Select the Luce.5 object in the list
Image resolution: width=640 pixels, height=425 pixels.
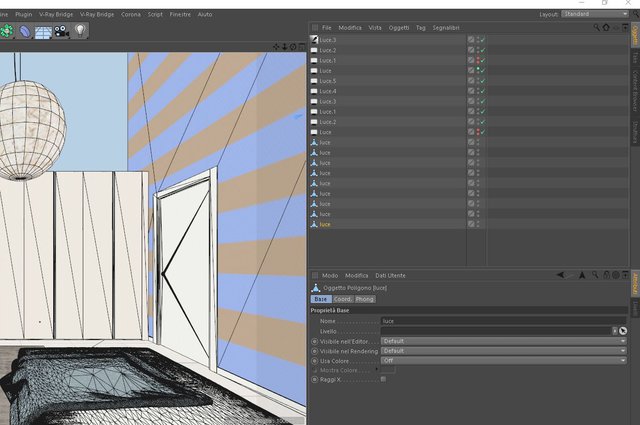coord(328,81)
